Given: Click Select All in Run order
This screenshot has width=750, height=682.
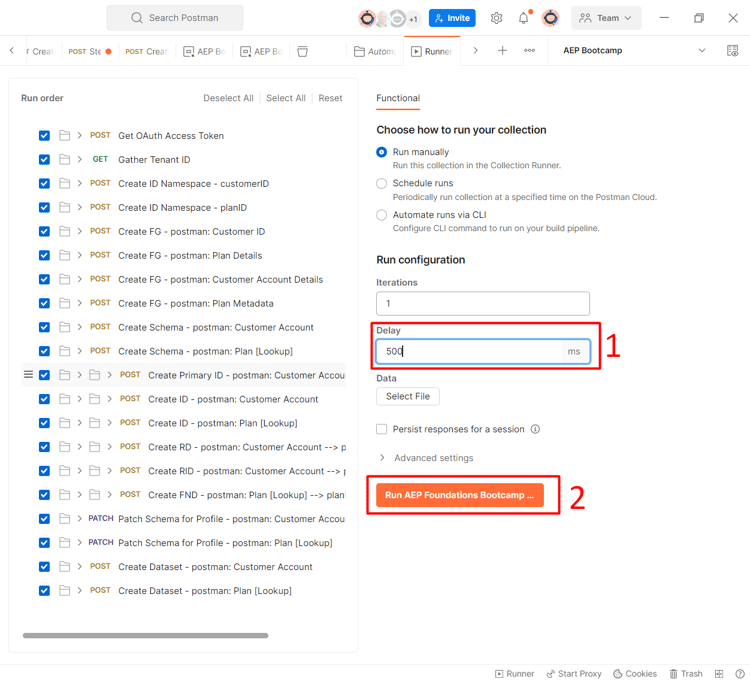Looking at the screenshot, I should [286, 98].
